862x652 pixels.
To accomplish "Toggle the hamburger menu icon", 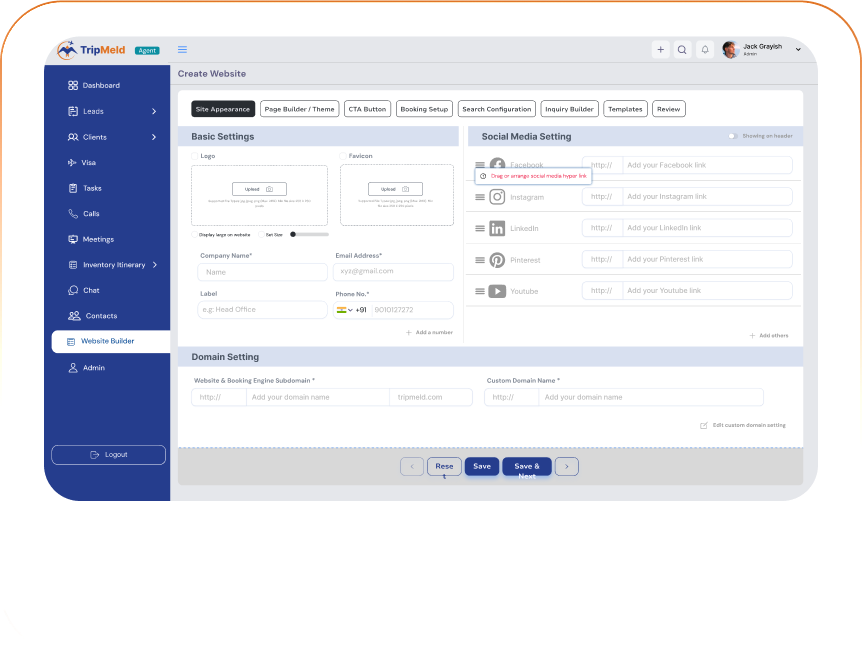I will [182, 49].
